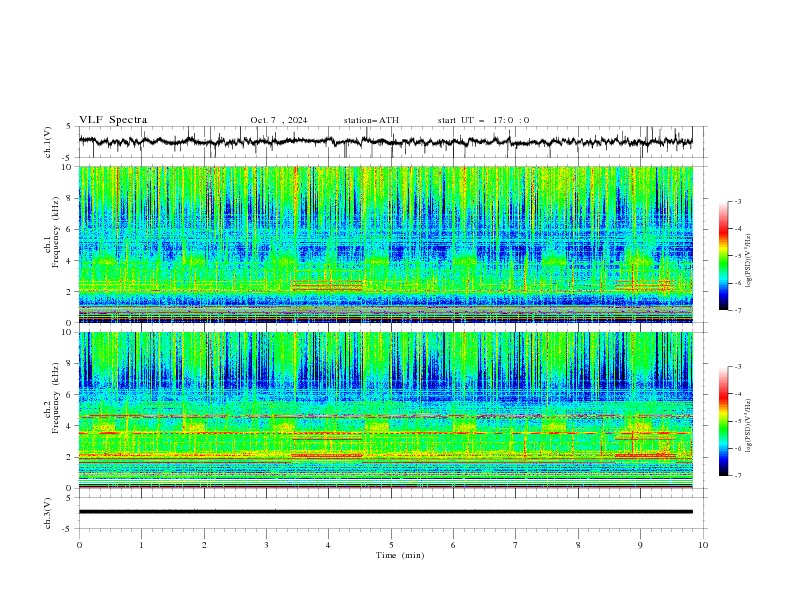792x612 pixels.
Task: Click the red 2 kHz band near minute 4 in ch.2
Action: tap(327, 455)
